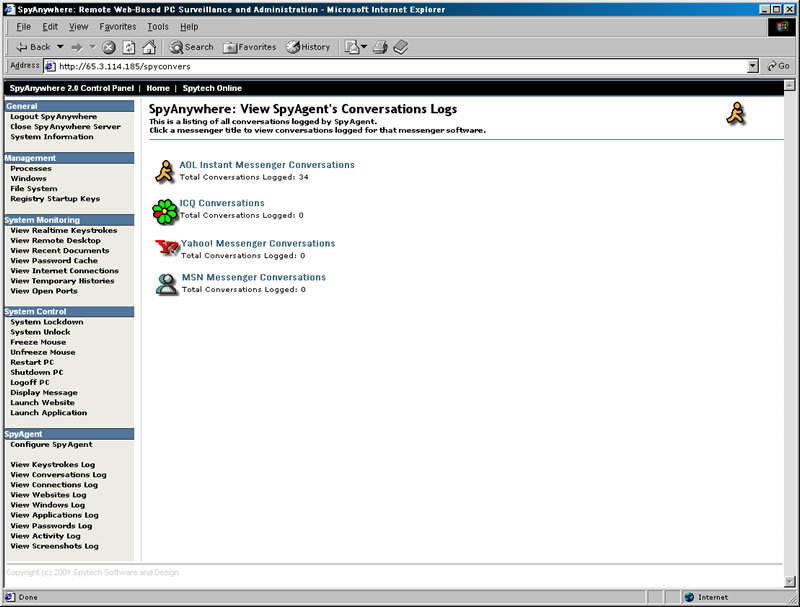Click Logout SpyAnywhere
Screen dimensions: 800x607
(x=54, y=116)
